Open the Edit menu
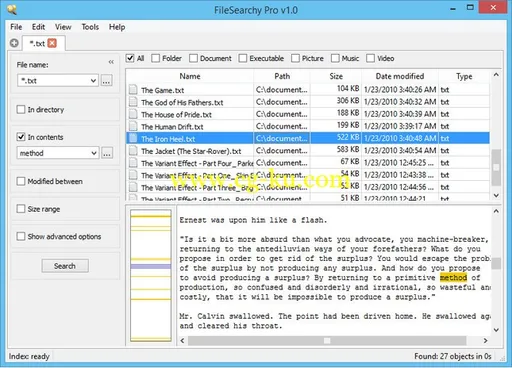 click(38, 27)
